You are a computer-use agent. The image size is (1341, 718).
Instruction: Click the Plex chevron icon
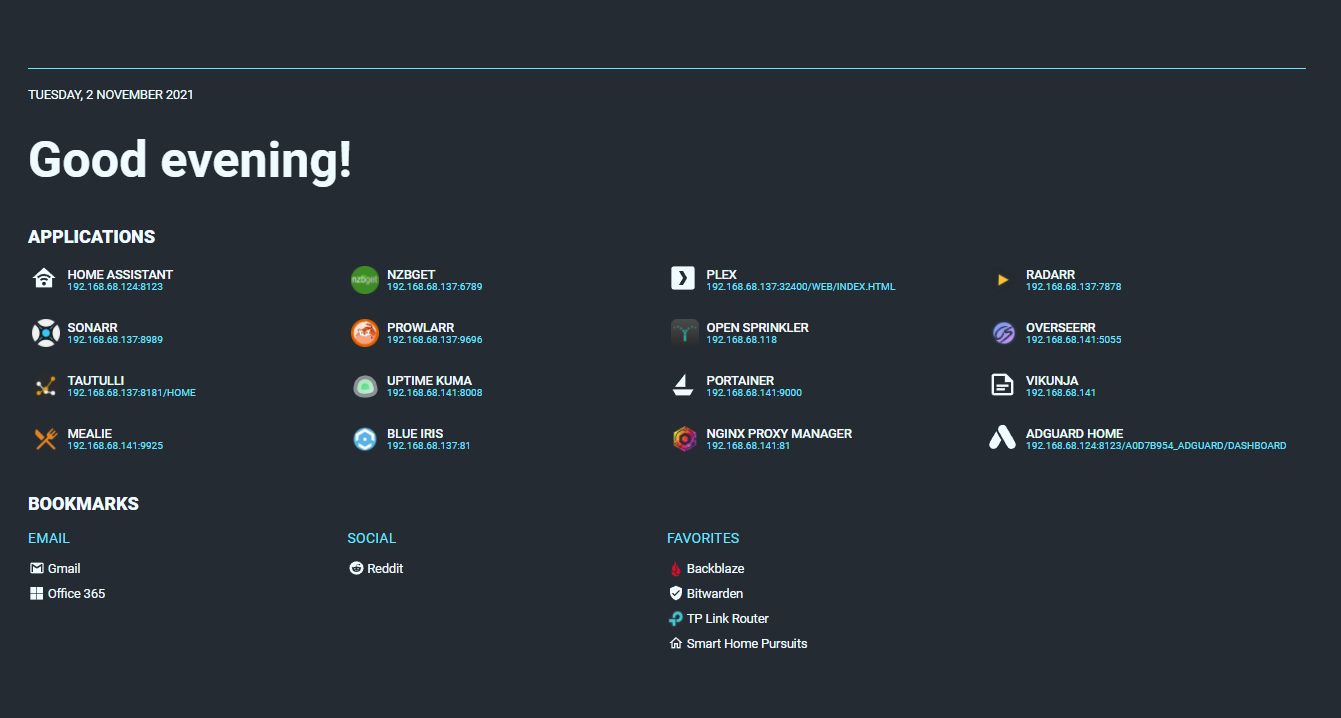pyautogui.click(x=683, y=279)
